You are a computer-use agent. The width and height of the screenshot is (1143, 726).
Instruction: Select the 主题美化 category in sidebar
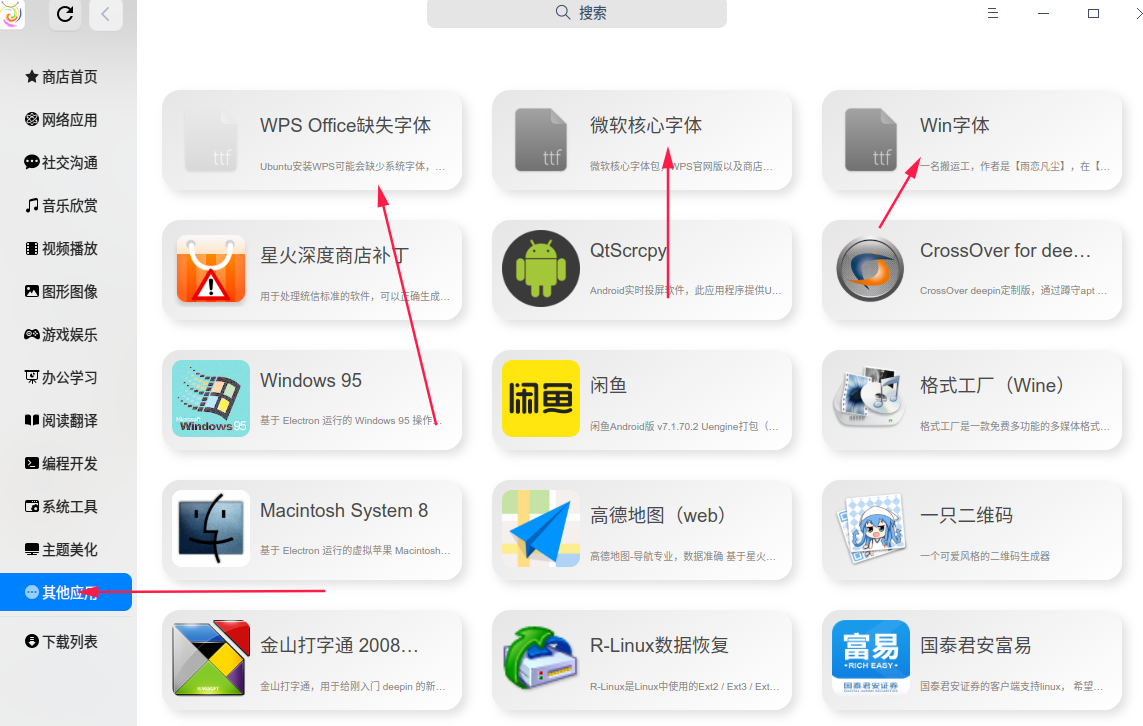click(x=31, y=549)
